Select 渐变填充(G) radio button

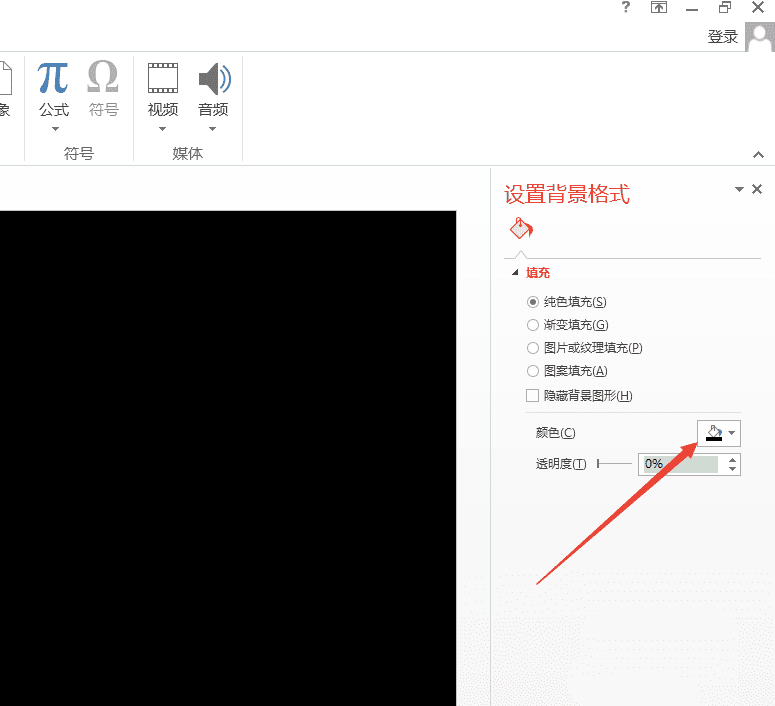(532, 325)
